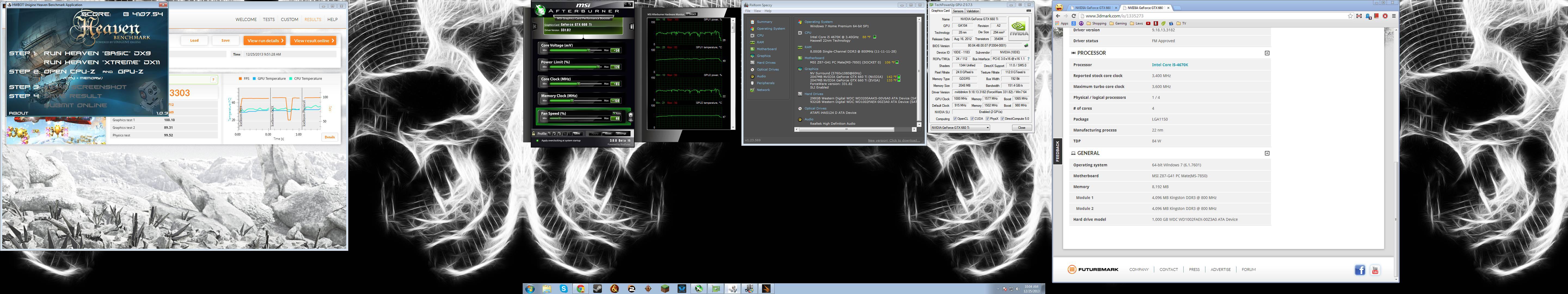Image resolution: width=1568 pixels, height=294 pixels.
Task: Collapse GENERAL section on 3DMark page
Action: tap(1267, 153)
